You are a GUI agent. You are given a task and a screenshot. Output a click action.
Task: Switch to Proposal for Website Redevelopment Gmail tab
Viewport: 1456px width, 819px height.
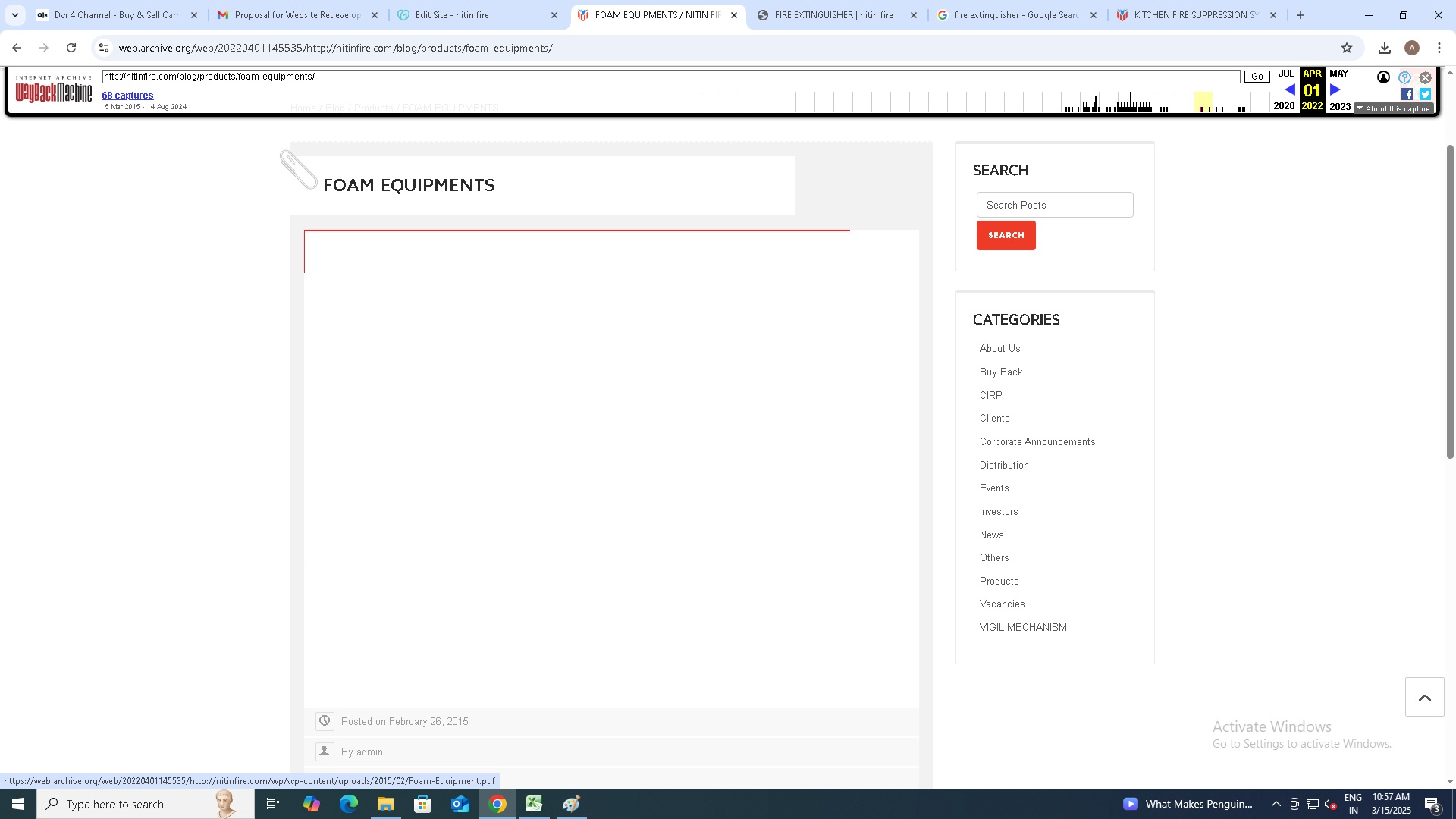click(297, 15)
